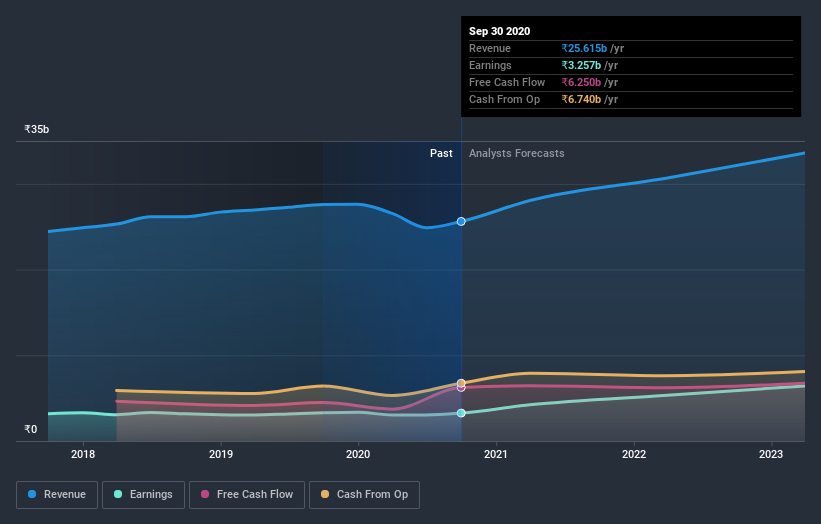Toggle the Earnings legend button
Screen dimensions: 821x524
tap(143, 495)
